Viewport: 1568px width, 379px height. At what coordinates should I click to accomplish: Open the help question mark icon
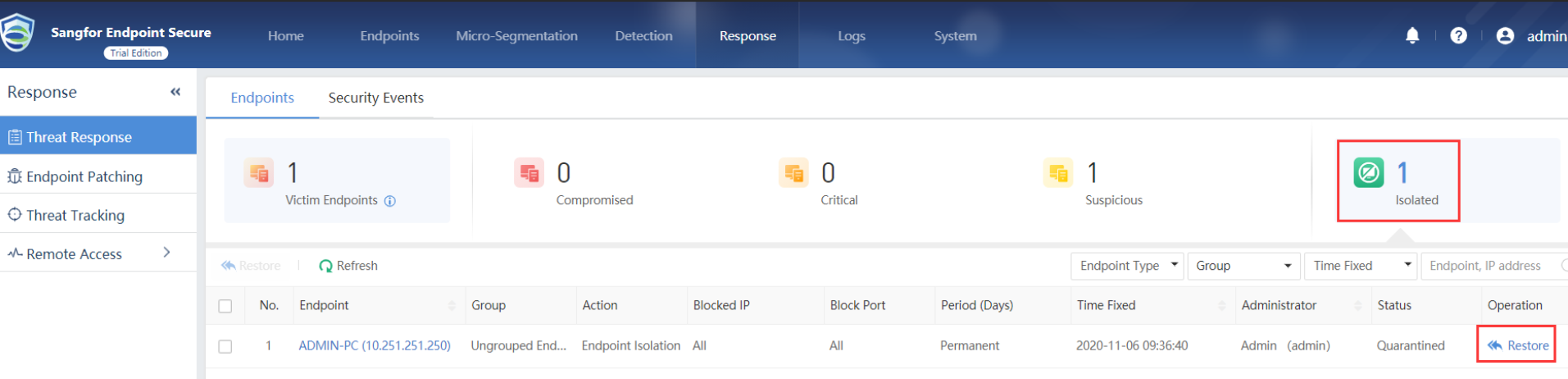(x=1458, y=35)
